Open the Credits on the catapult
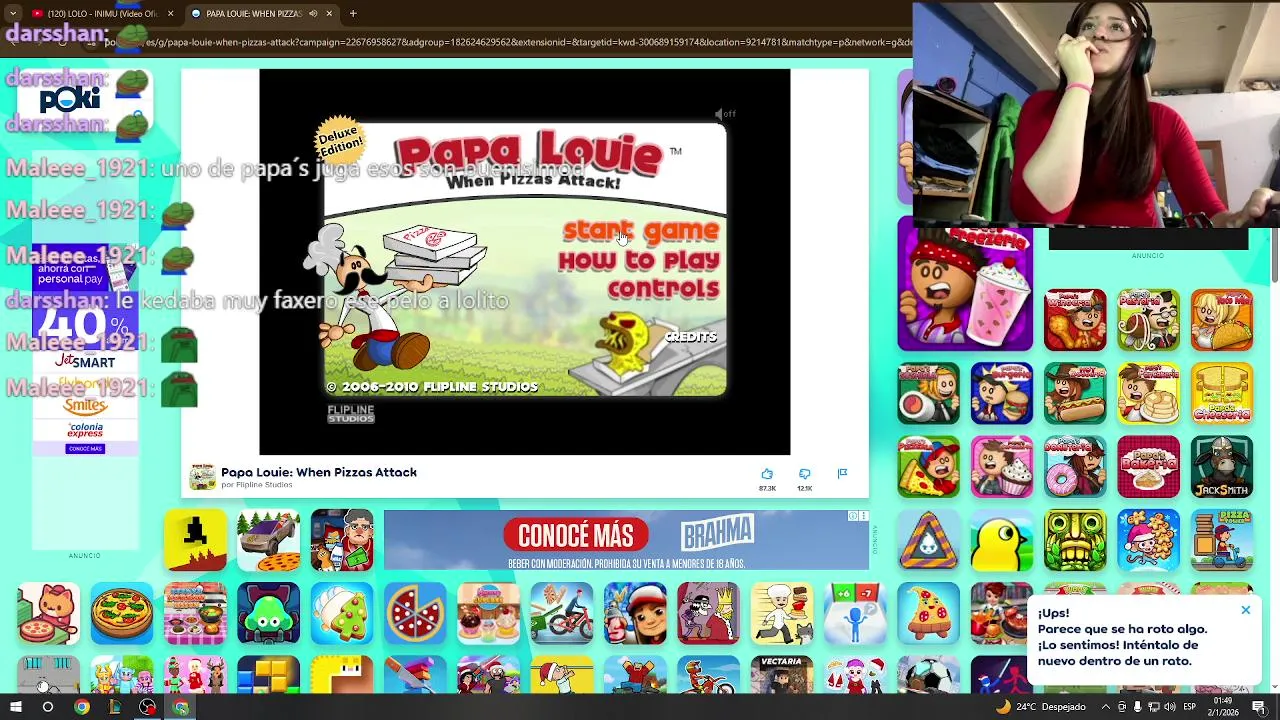 pyautogui.click(x=691, y=337)
